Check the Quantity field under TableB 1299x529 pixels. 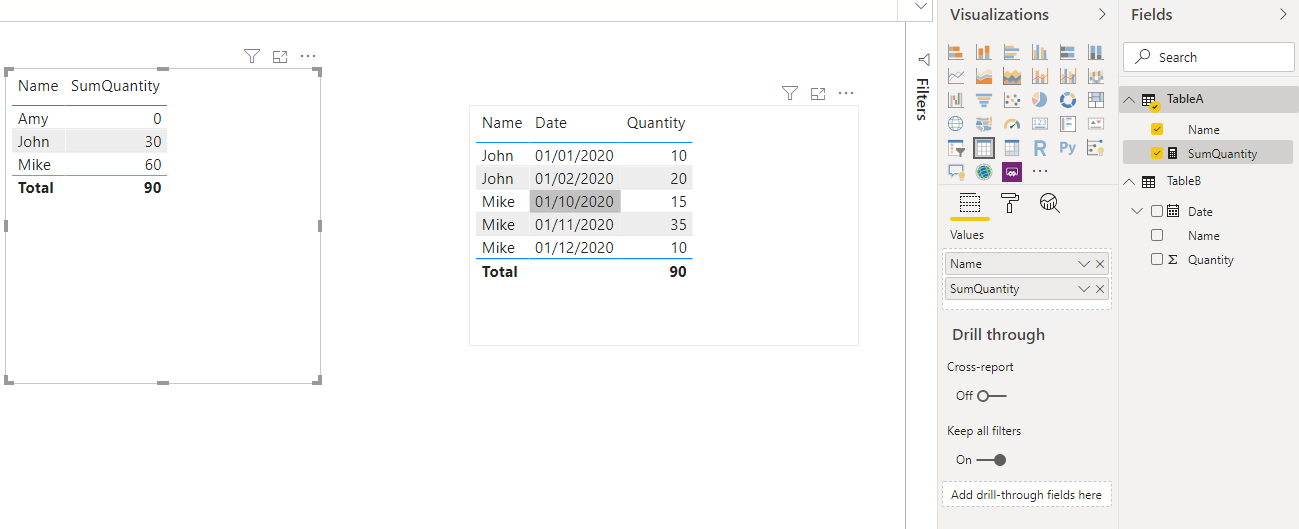pyautogui.click(x=1157, y=259)
